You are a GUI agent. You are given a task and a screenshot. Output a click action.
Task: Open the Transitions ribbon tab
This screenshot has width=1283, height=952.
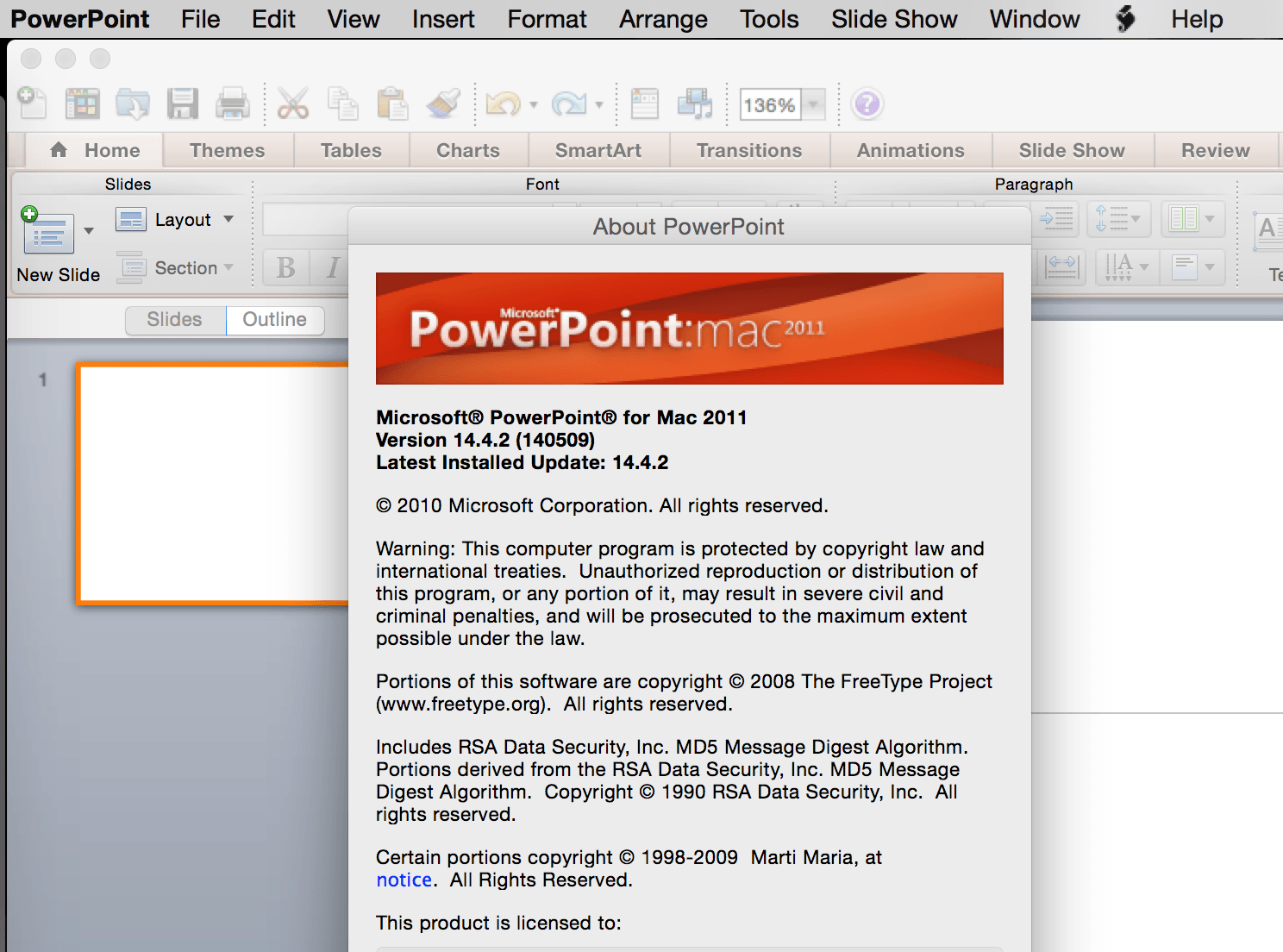[749, 151]
